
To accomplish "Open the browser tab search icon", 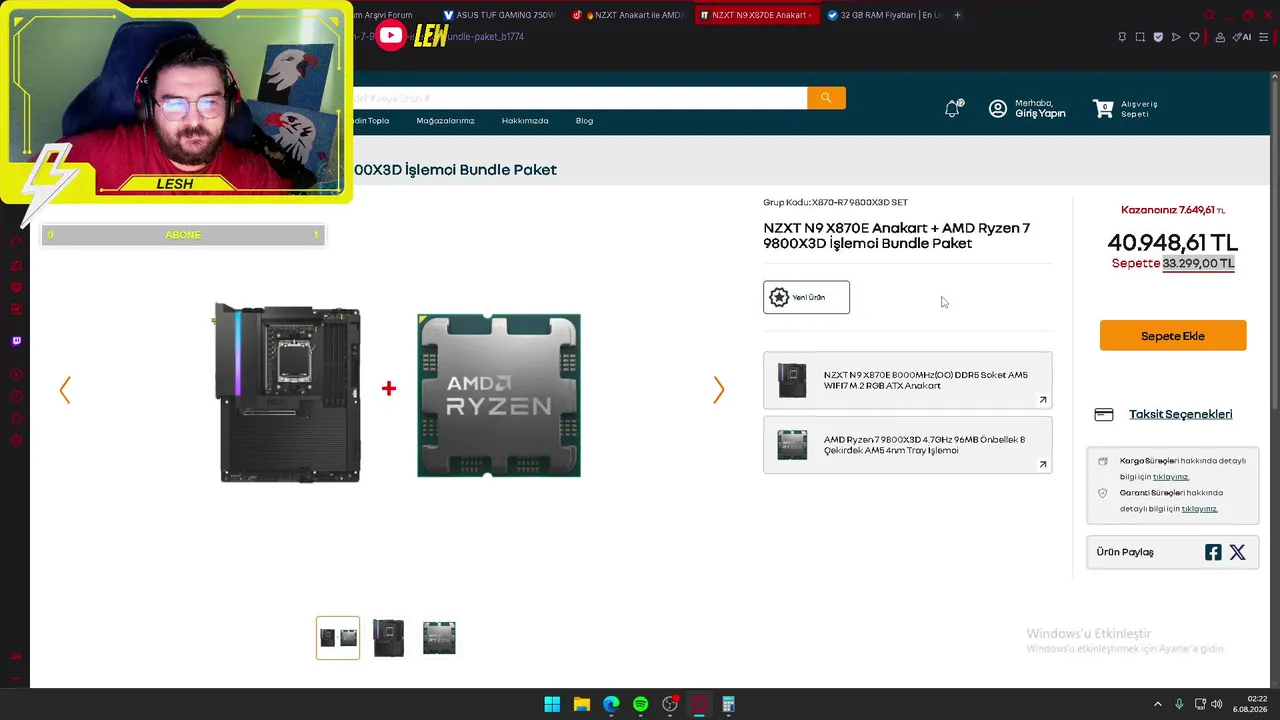I will coord(1209,15).
